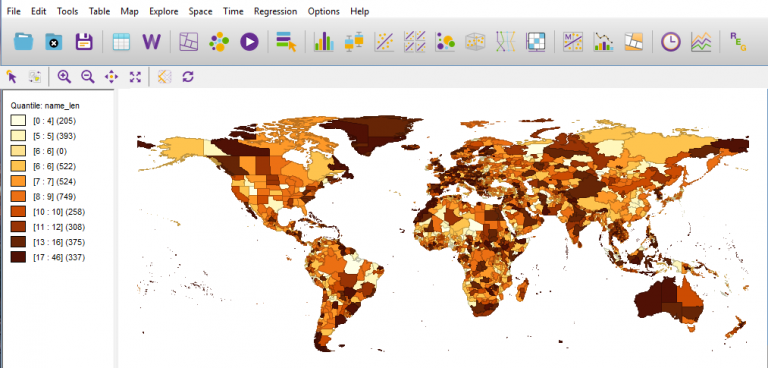Open the 3D scatter plot cube icon
The image size is (768, 368).
pos(475,42)
